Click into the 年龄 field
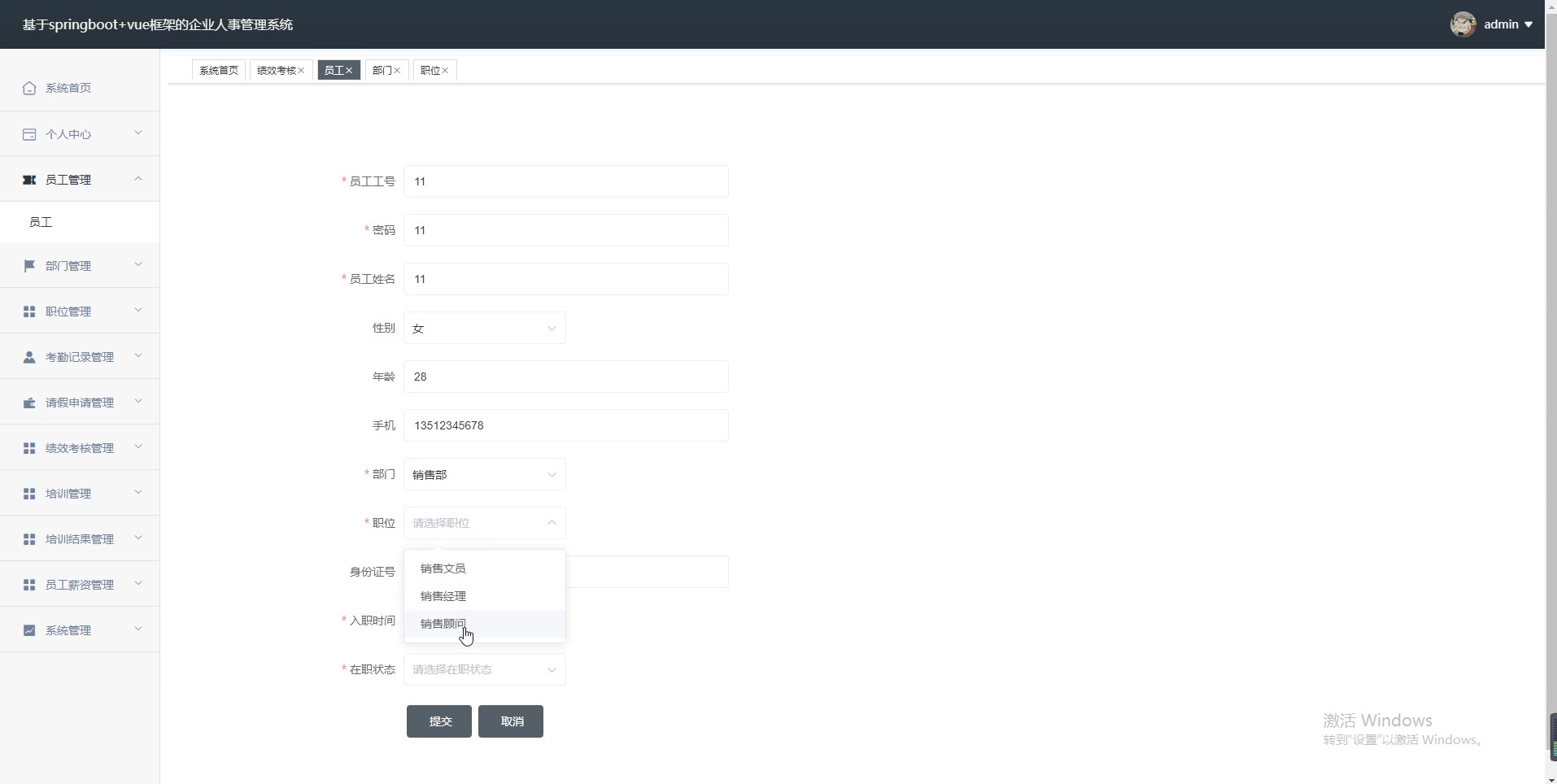 [566, 377]
